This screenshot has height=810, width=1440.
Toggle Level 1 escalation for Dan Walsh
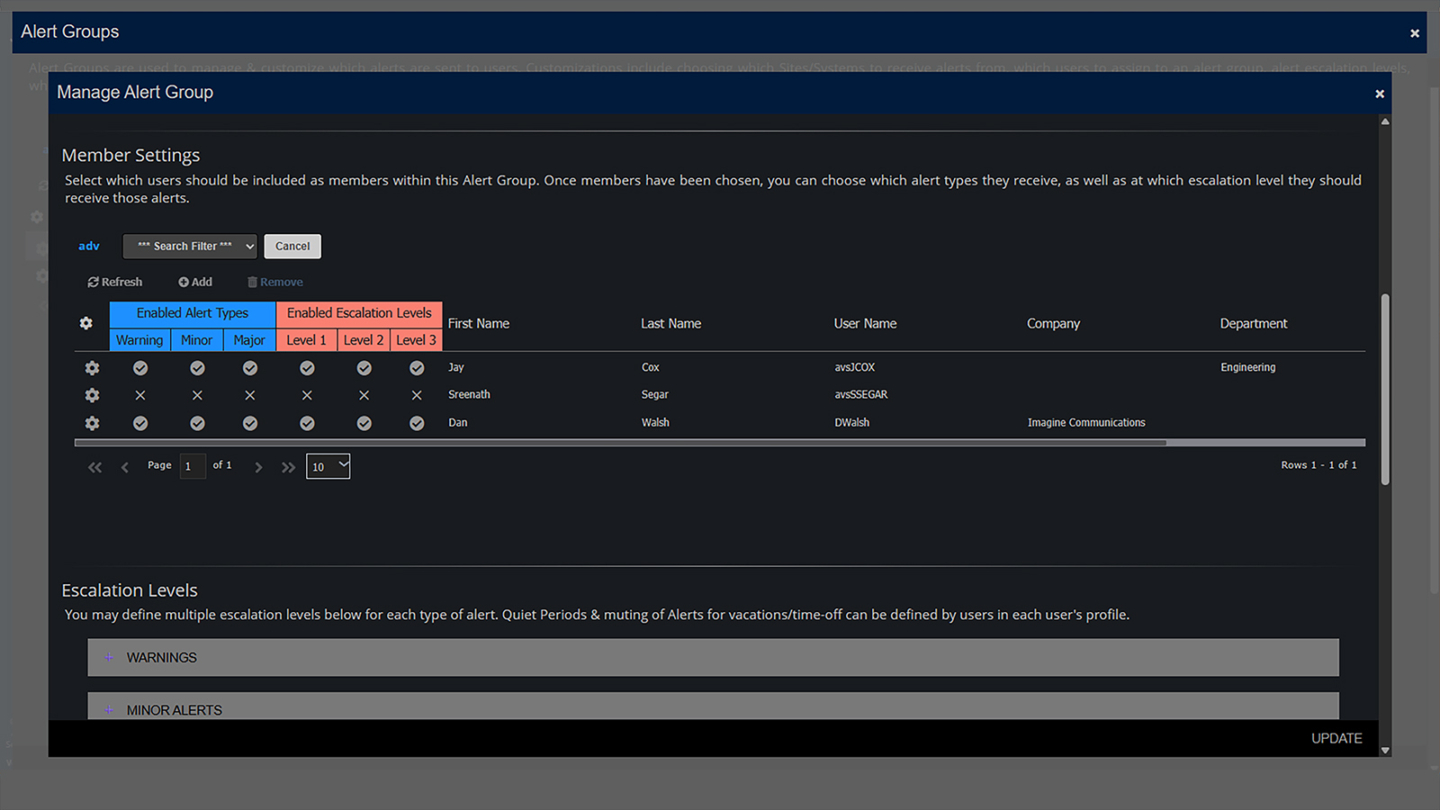click(307, 423)
